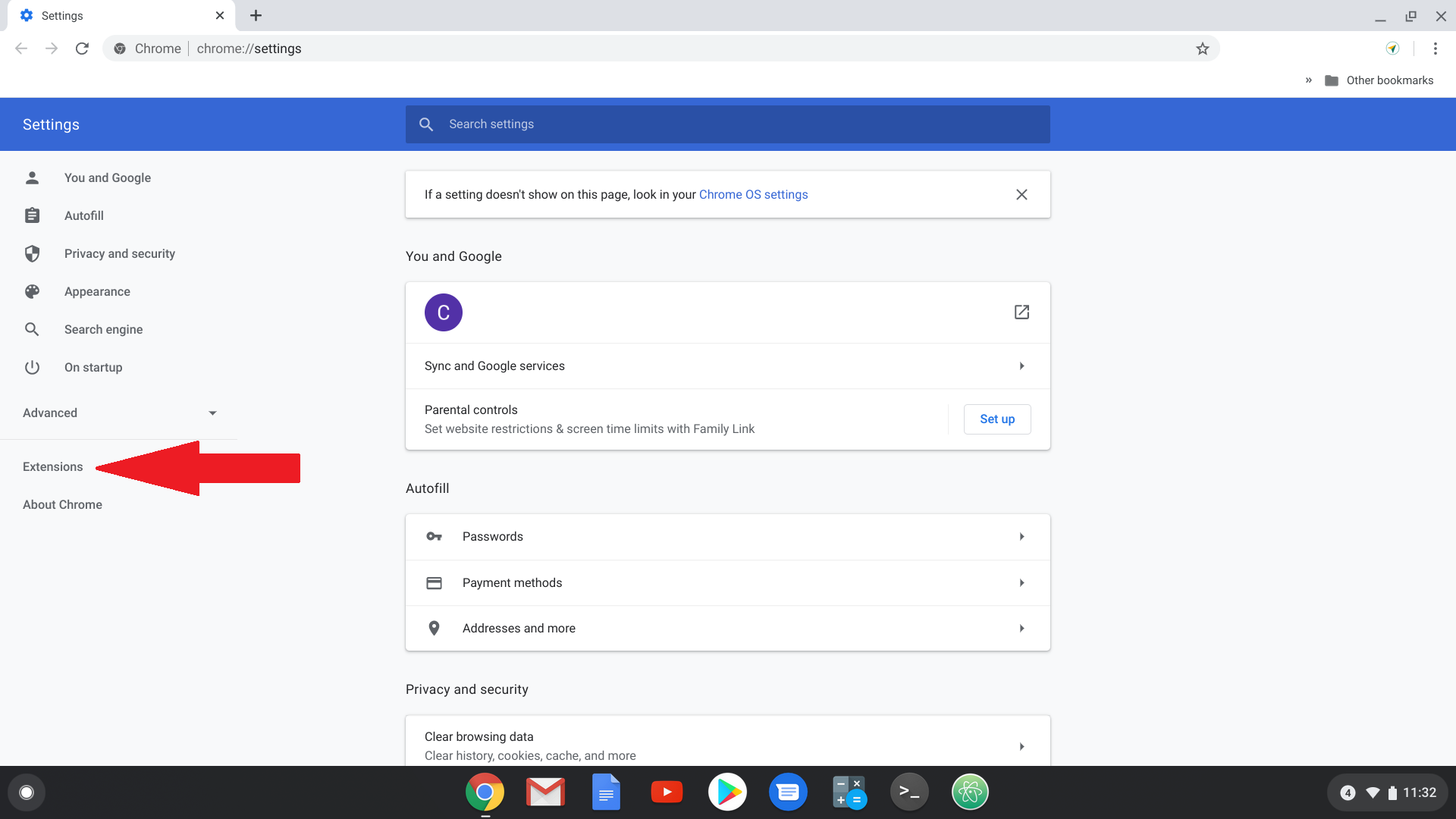Screen dimensions: 1456x819
Task: Launch YouTube from the shelf
Action: pyautogui.click(x=667, y=791)
